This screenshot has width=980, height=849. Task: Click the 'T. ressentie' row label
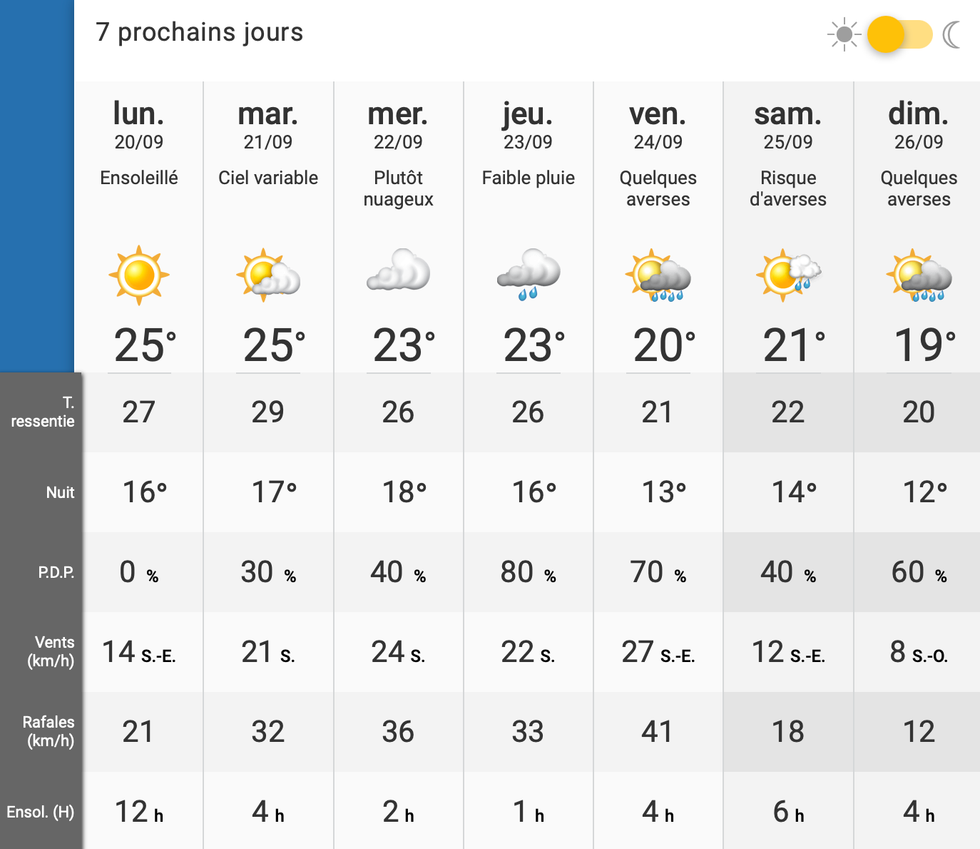(x=44, y=411)
